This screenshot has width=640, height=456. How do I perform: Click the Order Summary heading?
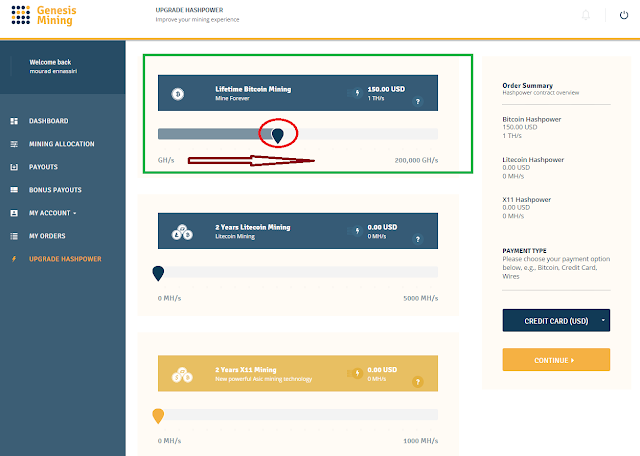pyautogui.click(x=527, y=85)
